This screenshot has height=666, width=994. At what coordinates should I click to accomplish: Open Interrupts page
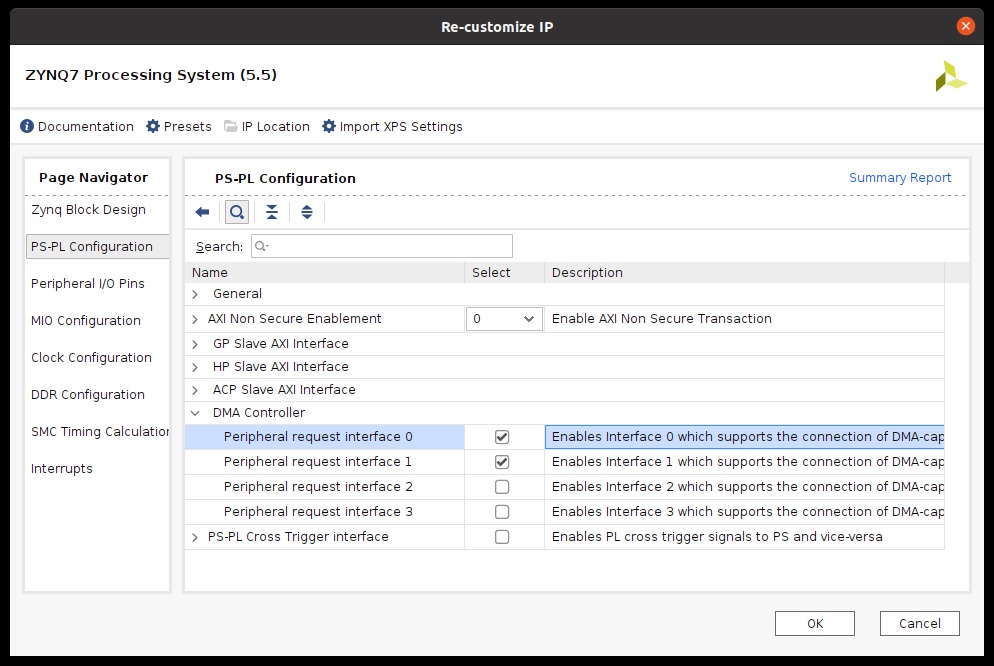(61, 468)
